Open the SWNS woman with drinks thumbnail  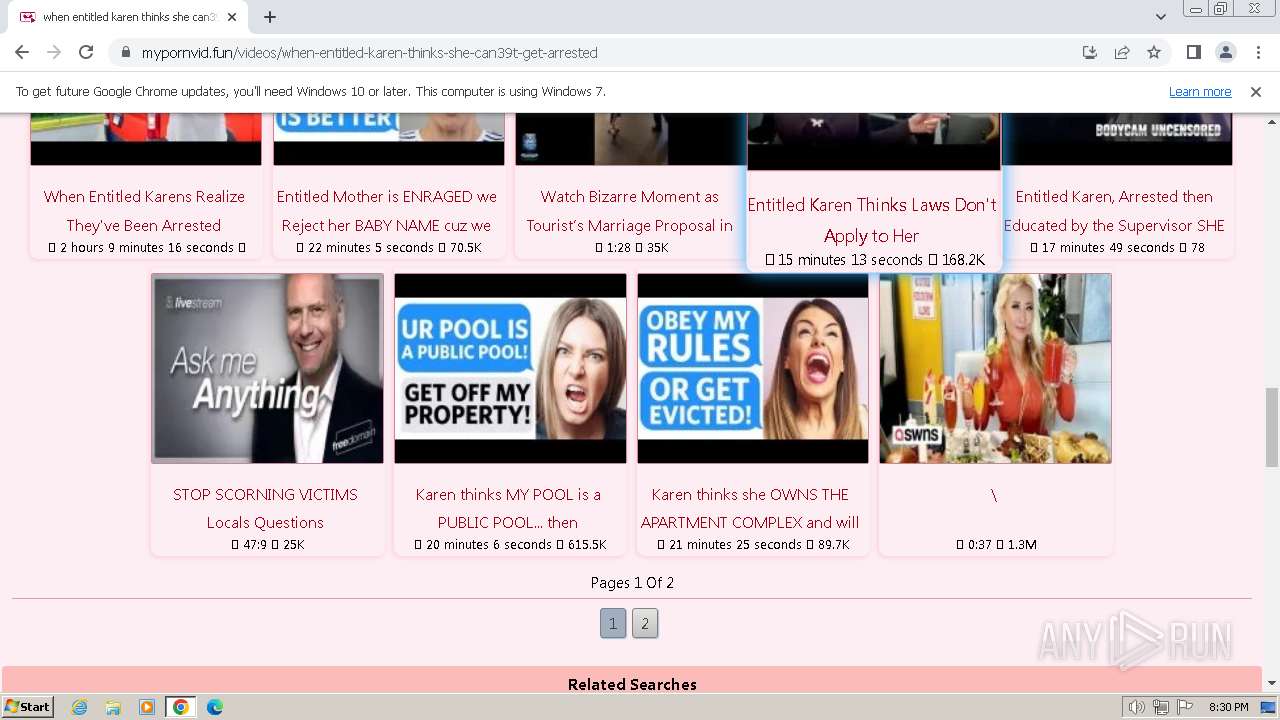tap(995, 368)
